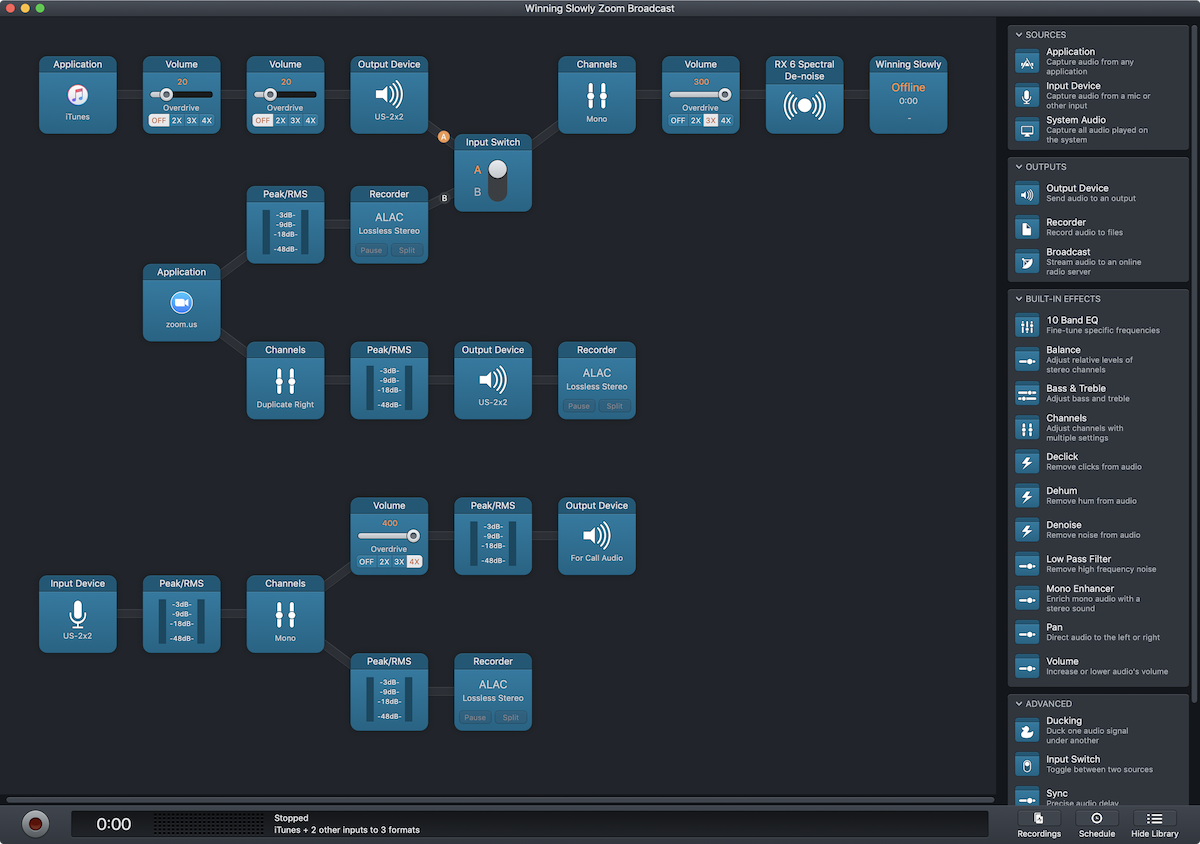Viewport: 1200px width, 844px height.
Task: Choose System Audio in the Sources library
Action: [x=1097, y=130]
